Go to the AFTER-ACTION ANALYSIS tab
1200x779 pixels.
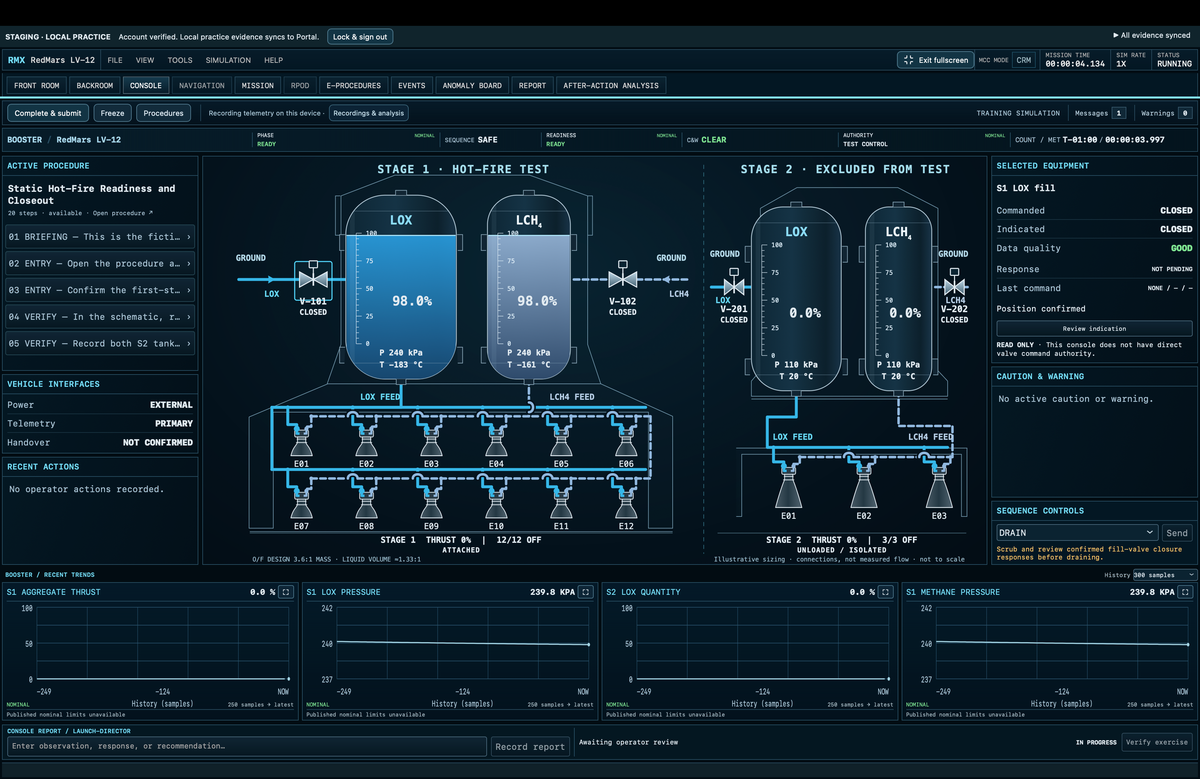tap(611, 86)
